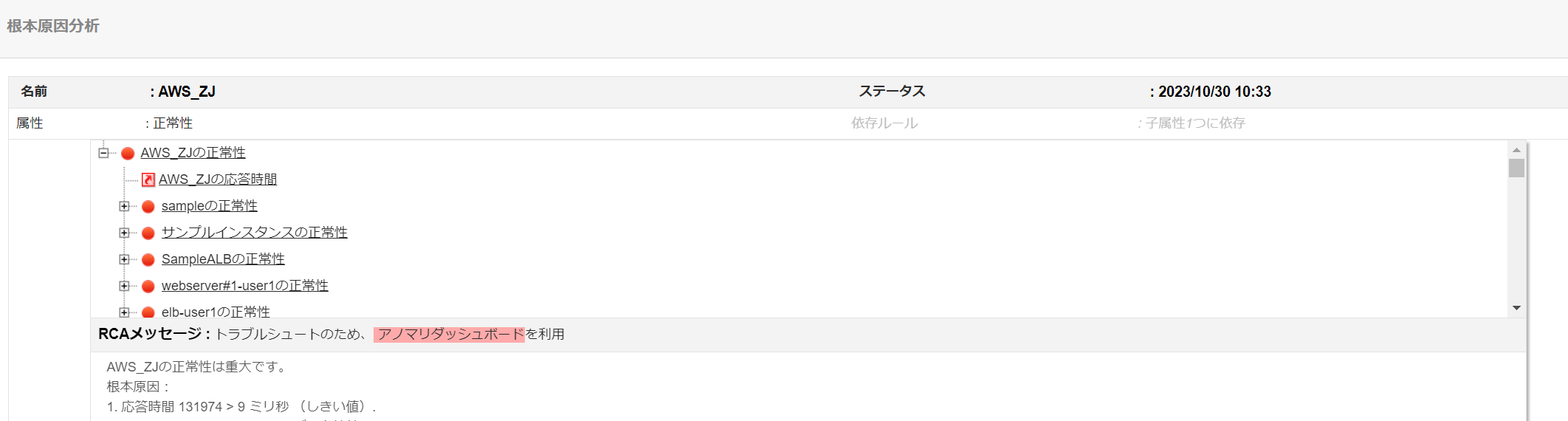Open the アノマリダッシュボード link

point(449,335)
